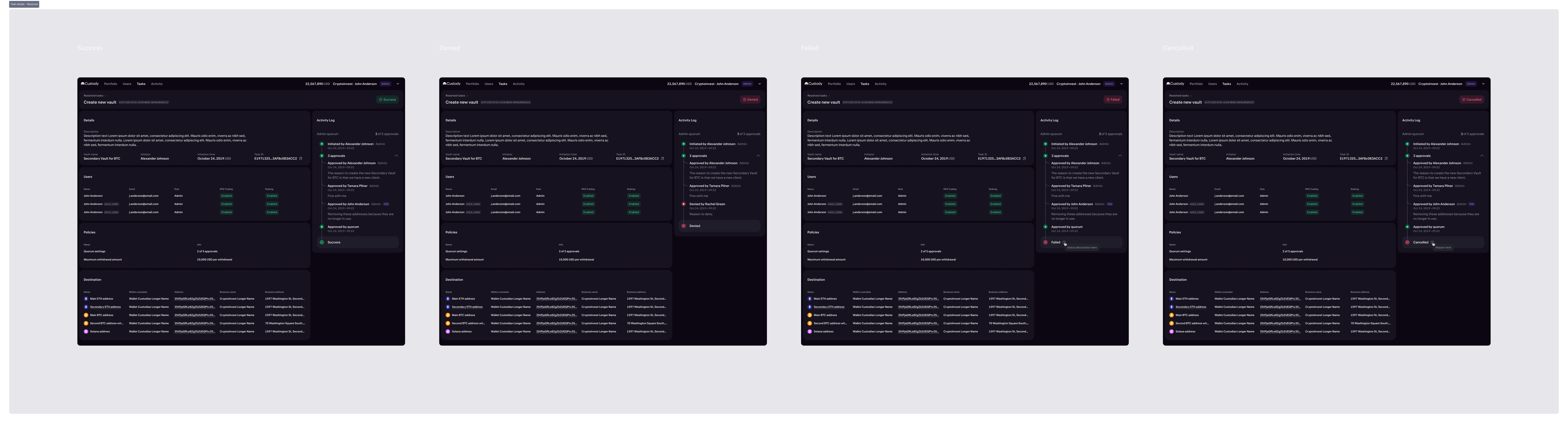
Task: Open account dropdown arrow in Failed frame
Action: (1121, 84)
